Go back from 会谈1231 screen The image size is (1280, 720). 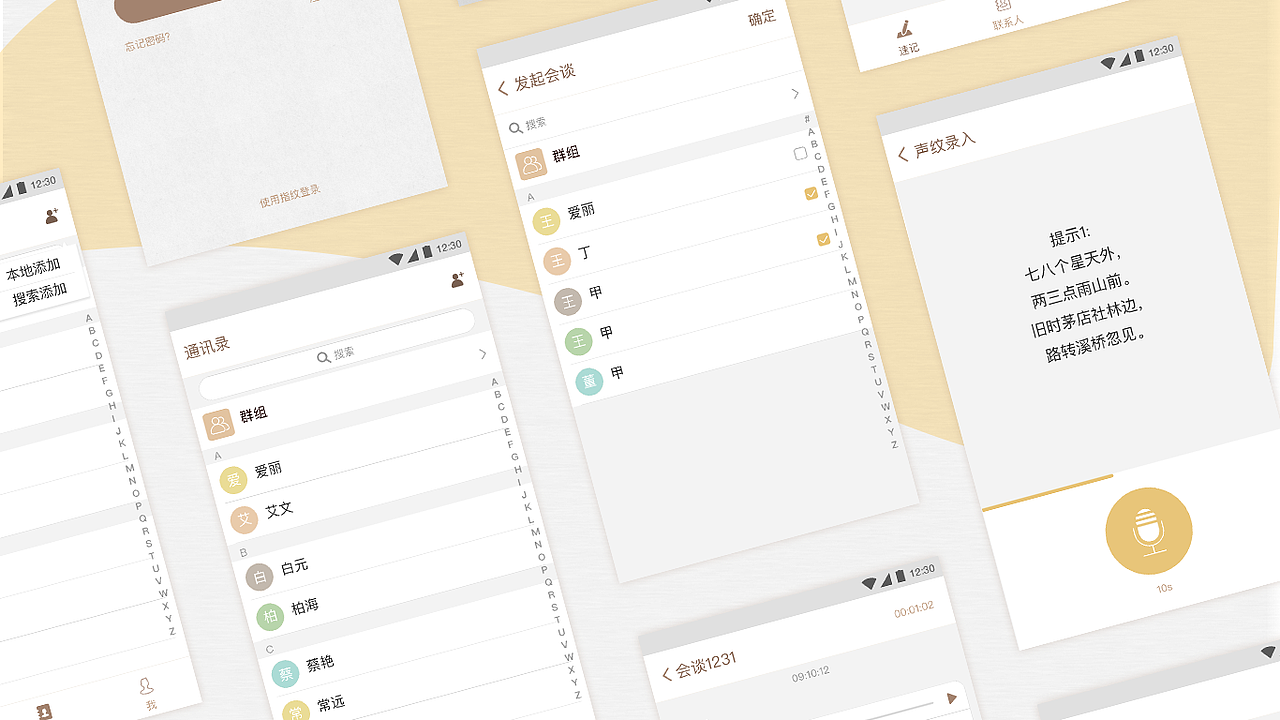point(666,674)
